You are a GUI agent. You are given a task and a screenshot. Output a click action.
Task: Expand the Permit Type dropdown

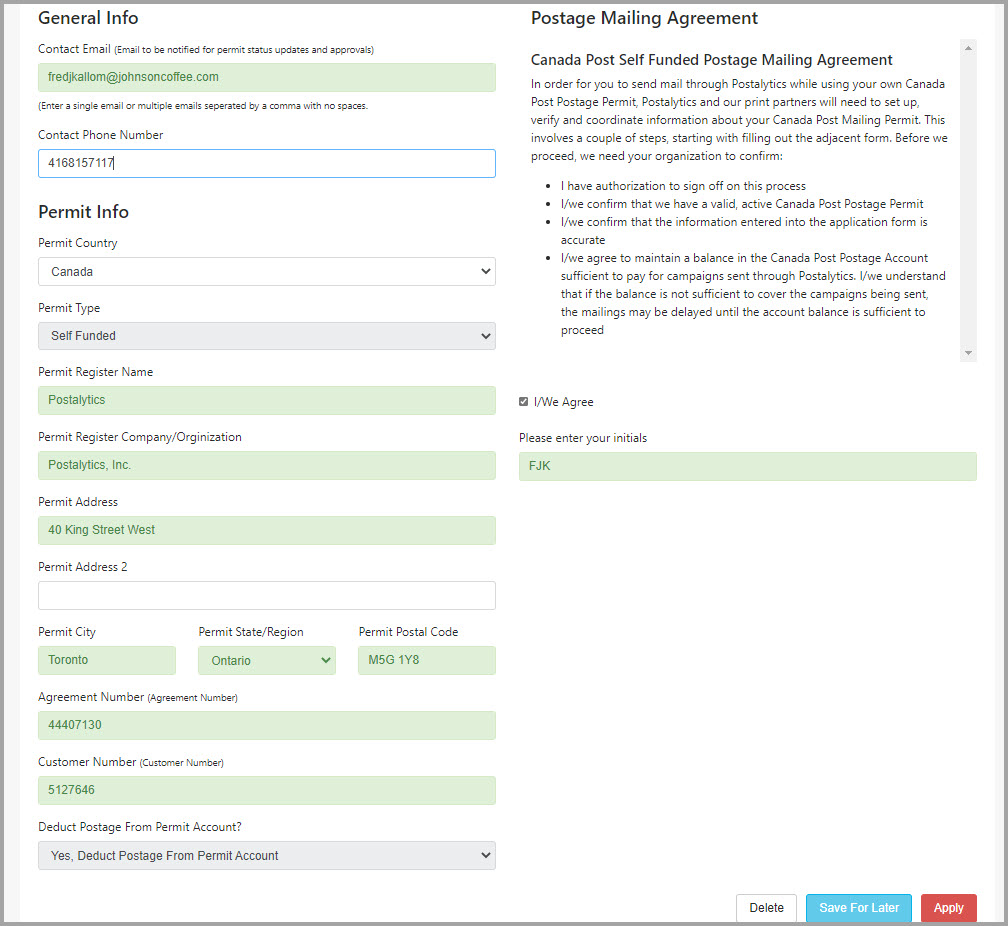pyautogui.click(x=267, y=336)
